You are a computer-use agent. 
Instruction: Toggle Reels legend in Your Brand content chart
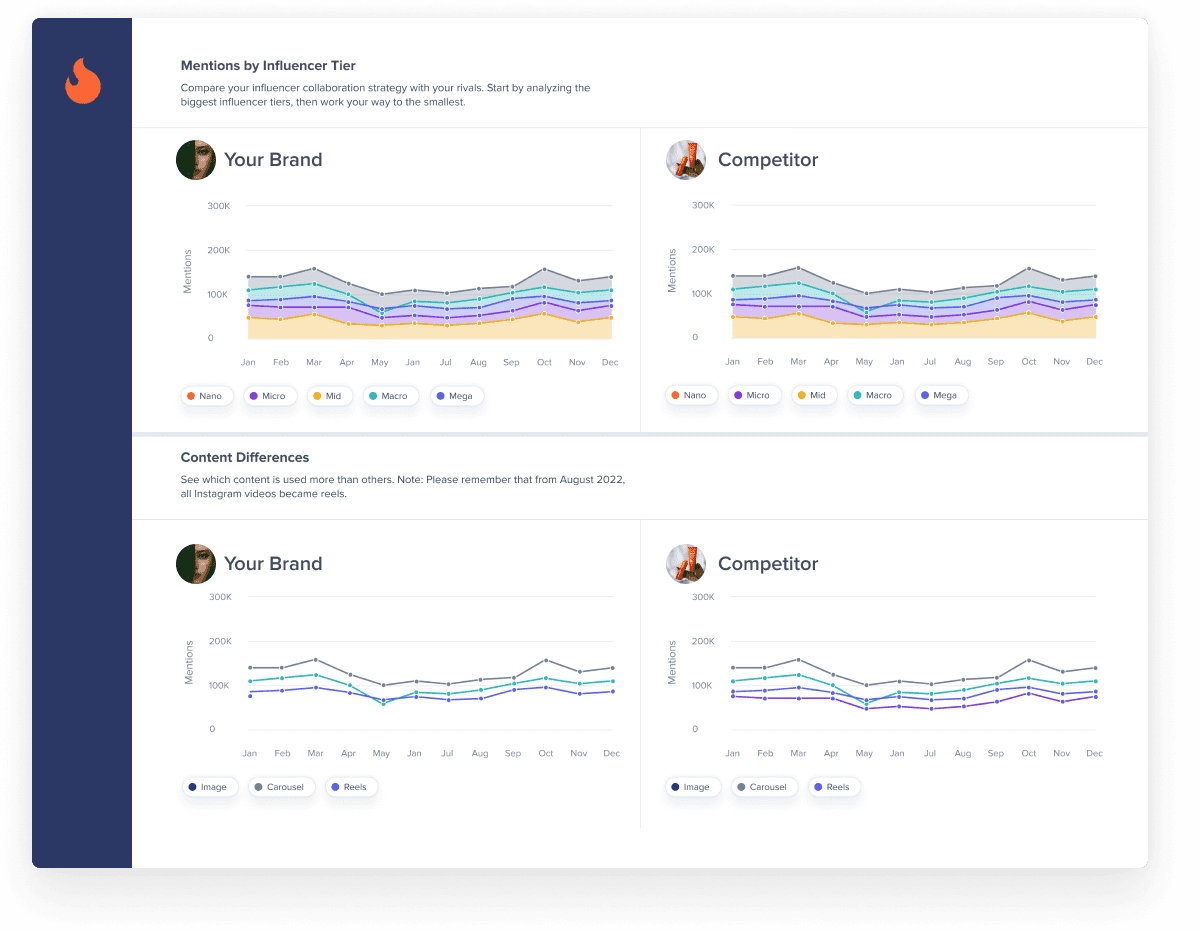coord(351,787)
